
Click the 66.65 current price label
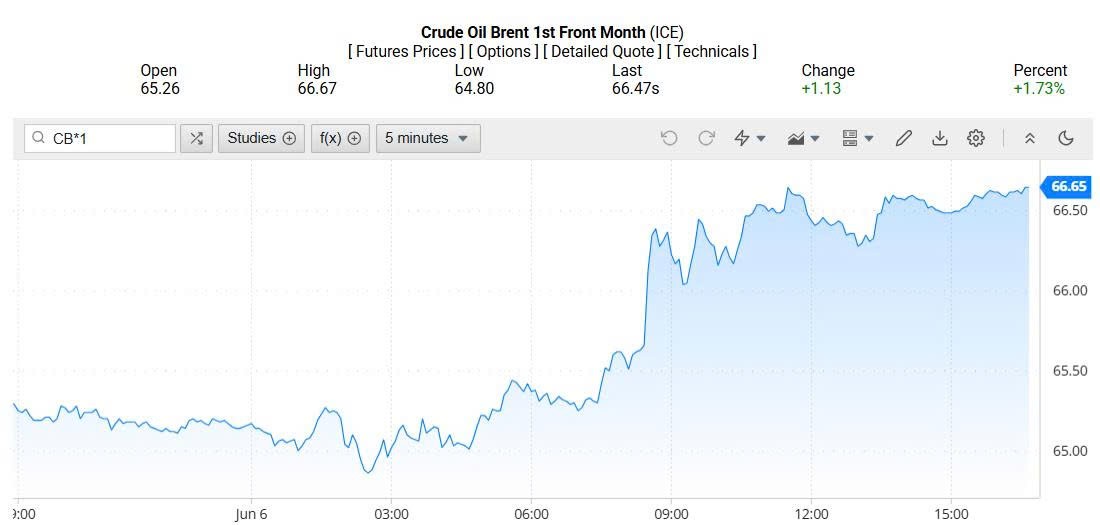click(1067, 186)
